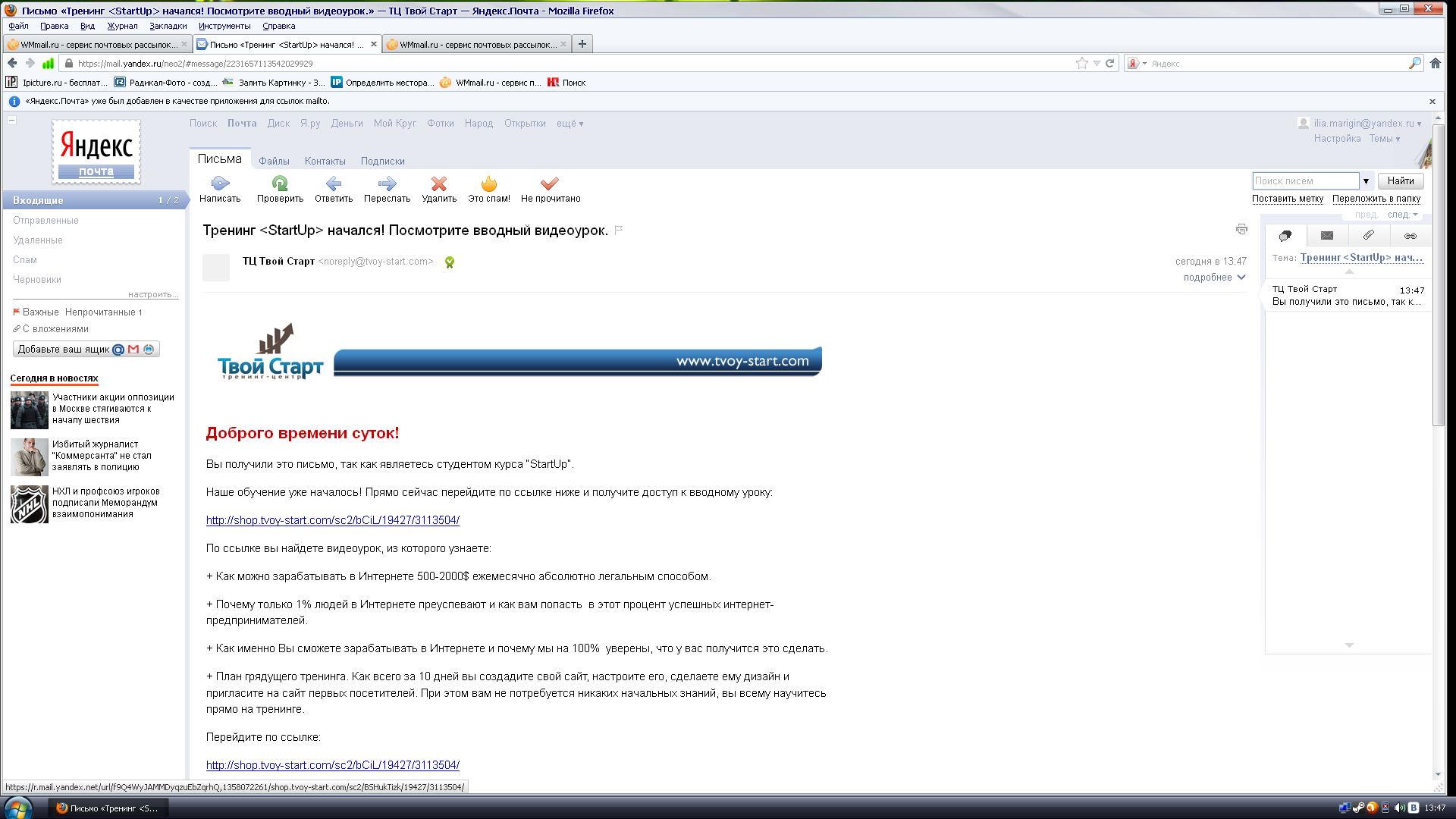The height and width of the screenshot is (819, 1456).
Task: Click the green signal bars icon in address bar
Action: point(48,64)
